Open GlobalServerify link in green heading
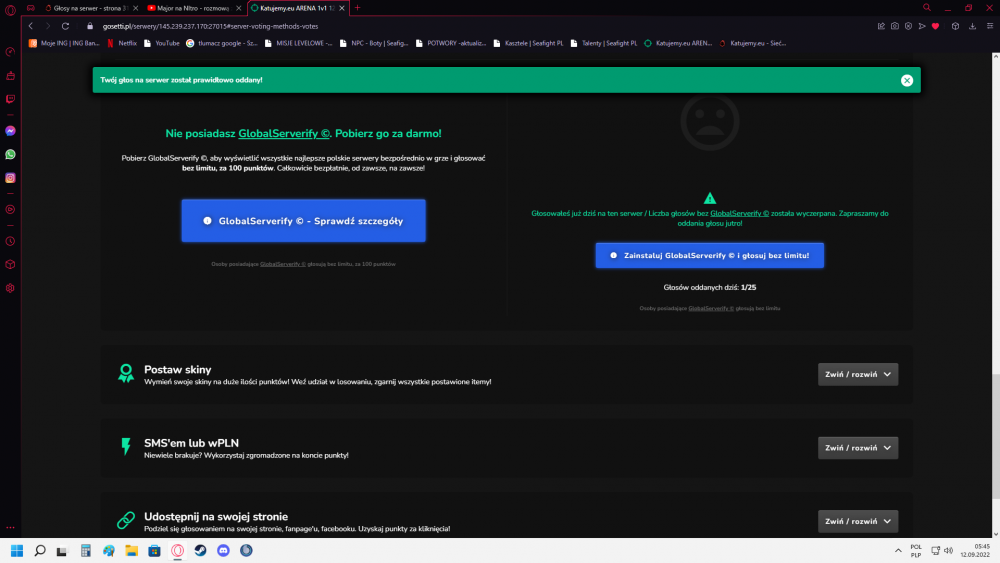This screenshot has height=563, width=1000. tap(284, 133)
